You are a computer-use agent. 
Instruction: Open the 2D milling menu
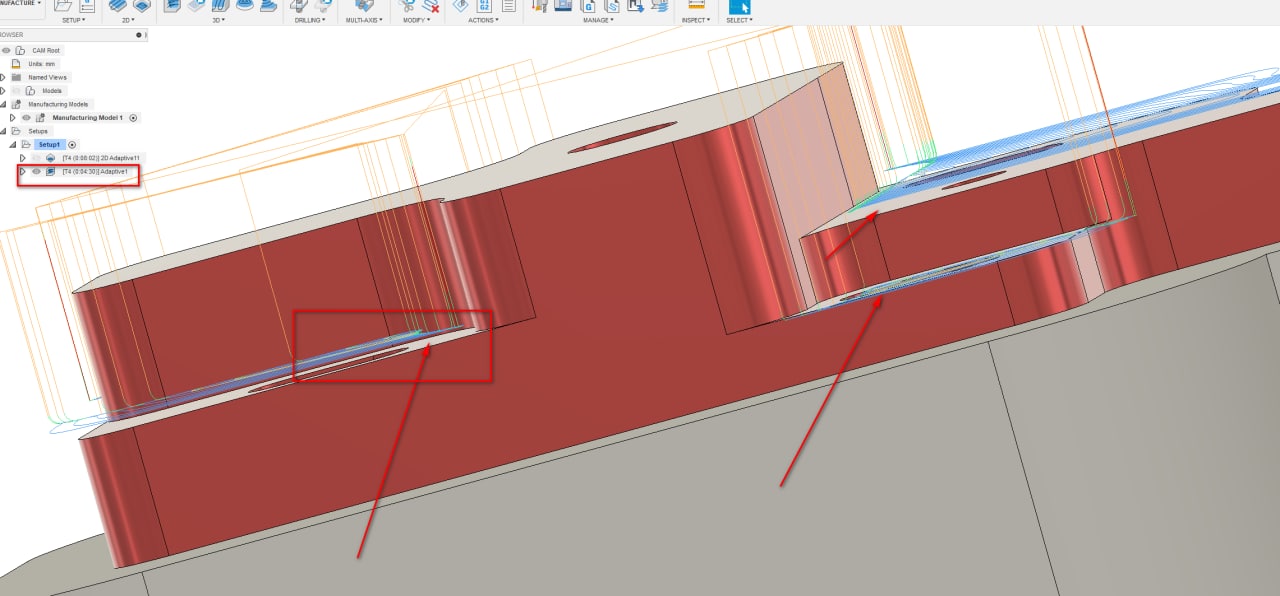(128, 20)
